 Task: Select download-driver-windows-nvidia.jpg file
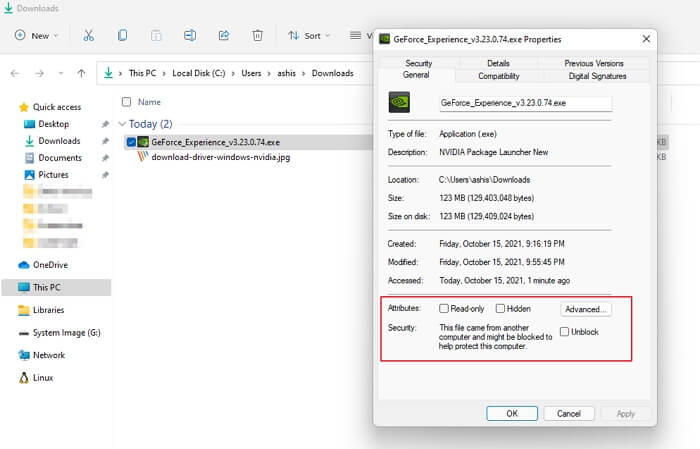pyautogui.click(x=221, y=157)
